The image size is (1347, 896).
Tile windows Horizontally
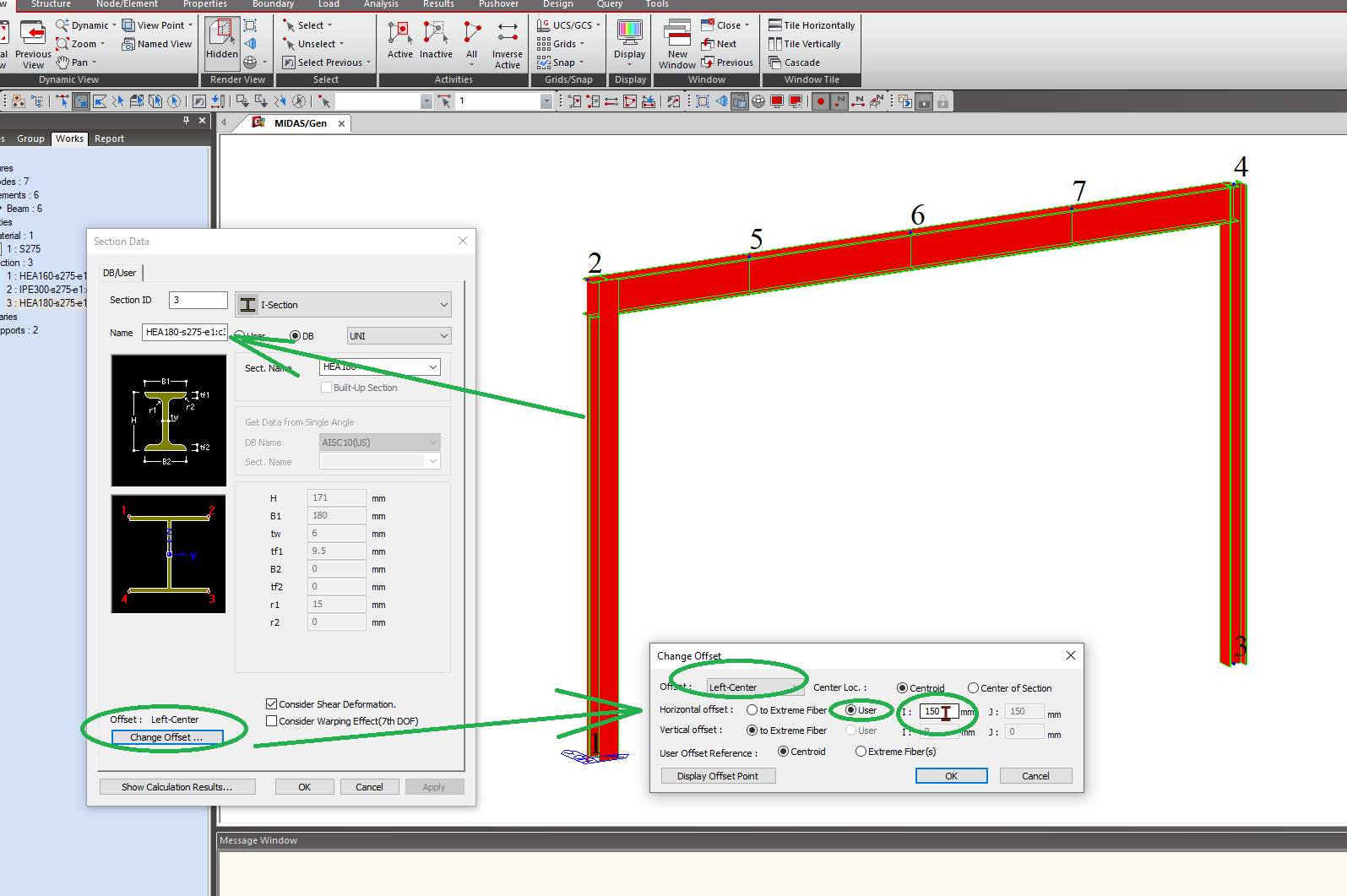tap(811, 25)
